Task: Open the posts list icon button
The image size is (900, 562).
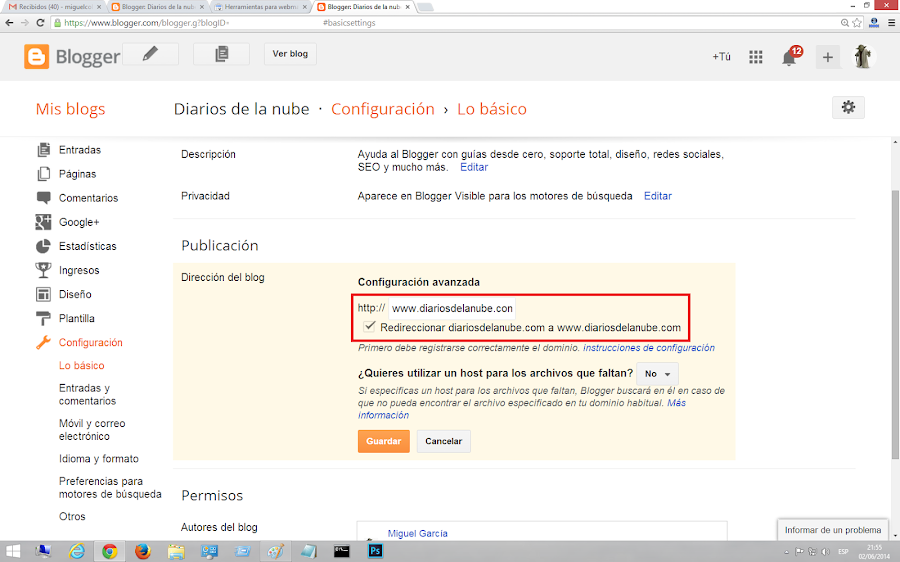Action: 222,54
